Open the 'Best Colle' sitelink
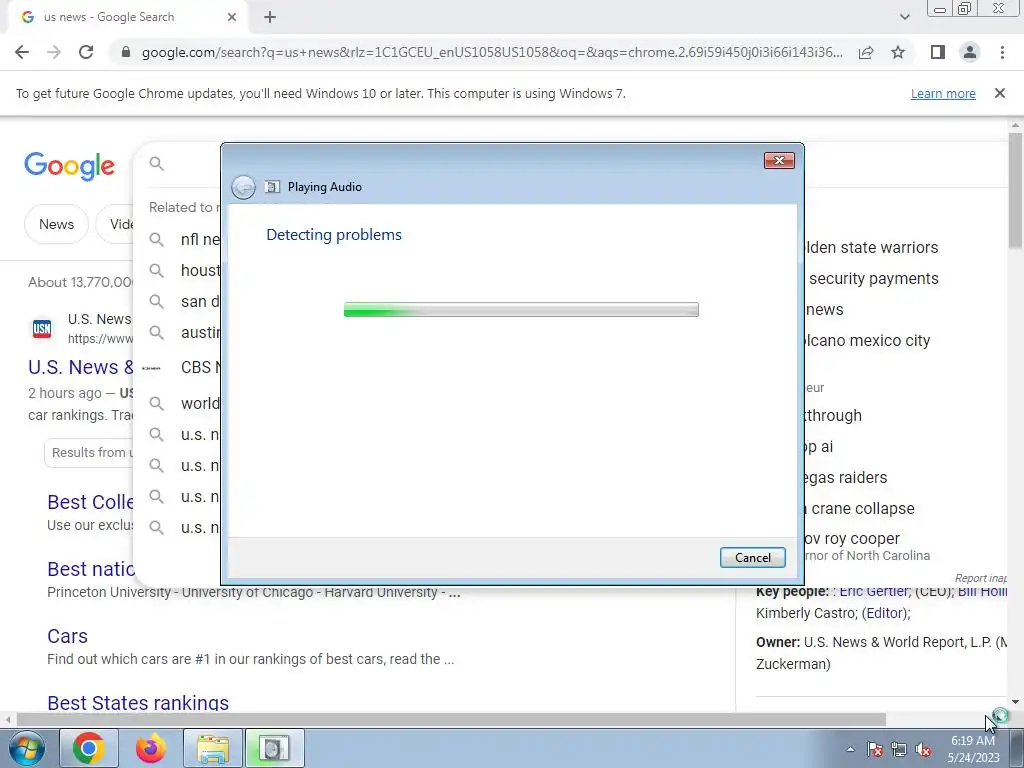 (90, 502)
